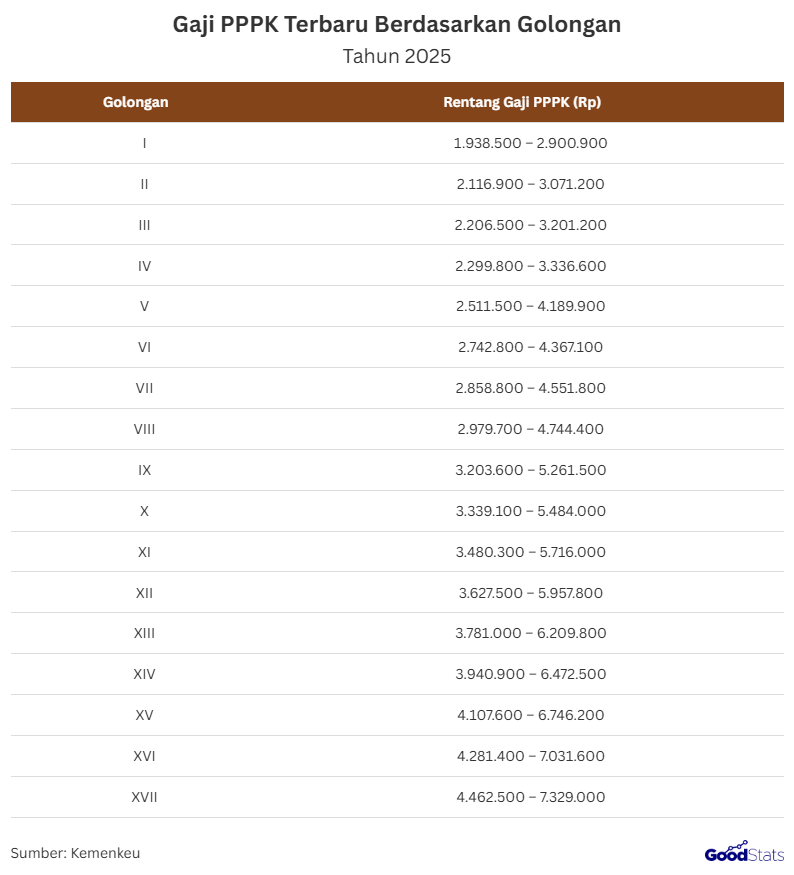Click the Golongan column header
Viewport: 794px width, 875px height.
point(135,102)
